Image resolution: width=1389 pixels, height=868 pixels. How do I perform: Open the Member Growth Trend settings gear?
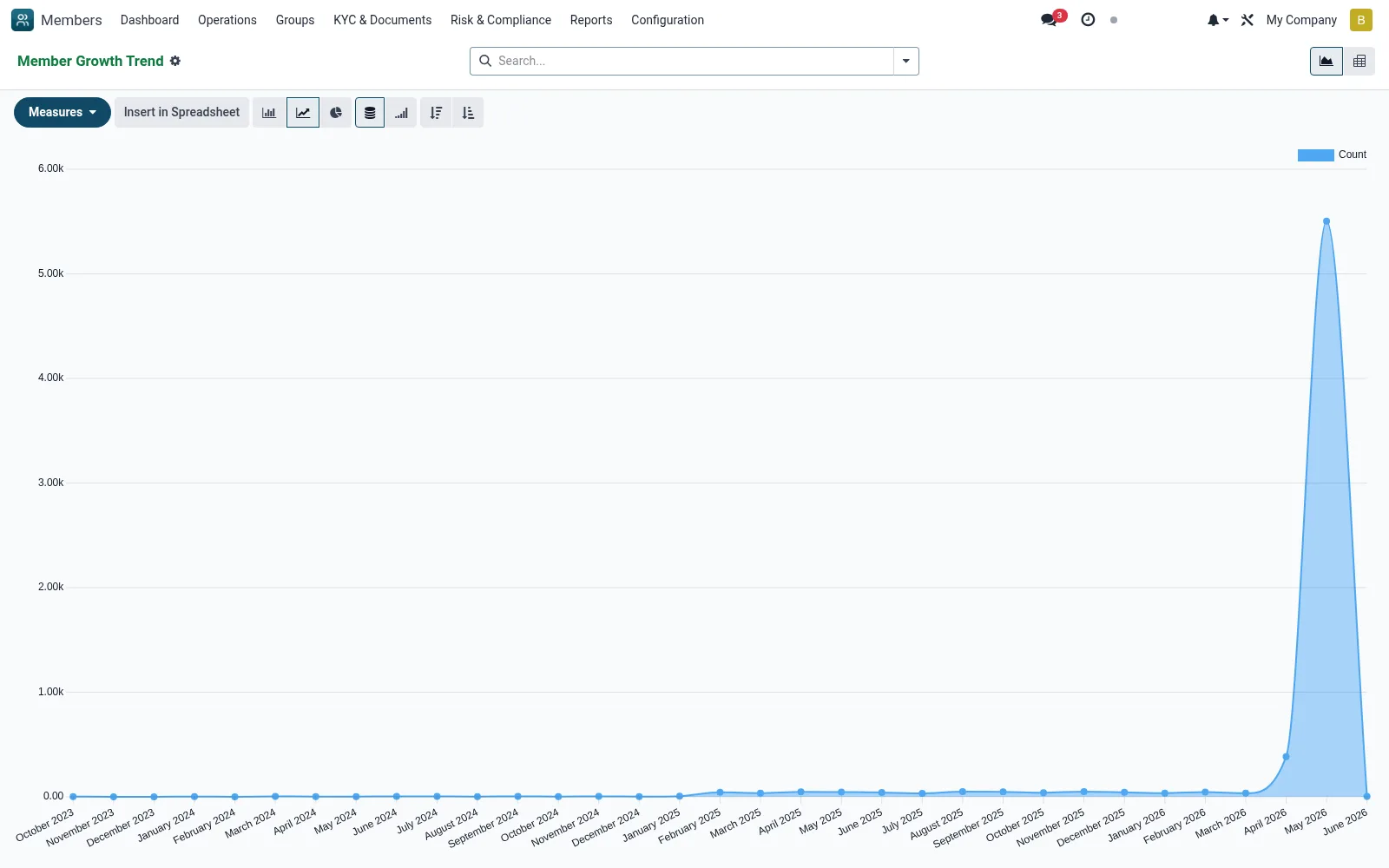(x=175, y=61)
